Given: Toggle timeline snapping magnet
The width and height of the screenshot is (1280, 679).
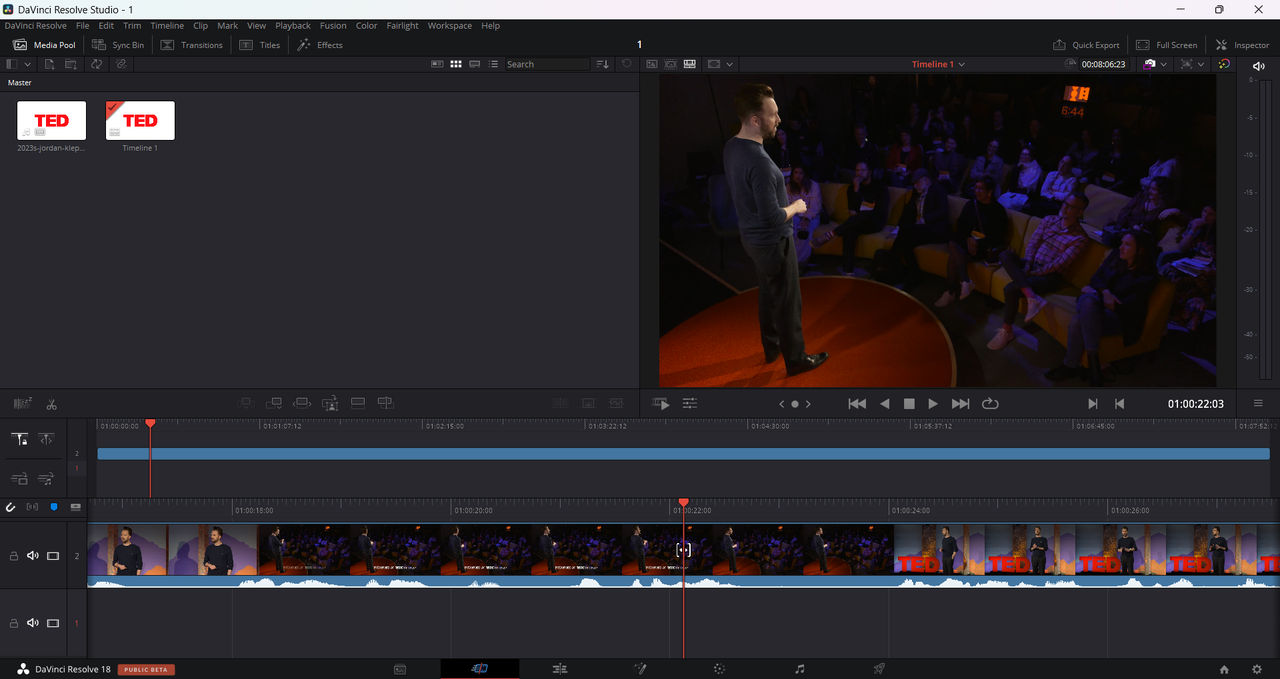Looking at the screenshot, I should click(11, 507).
